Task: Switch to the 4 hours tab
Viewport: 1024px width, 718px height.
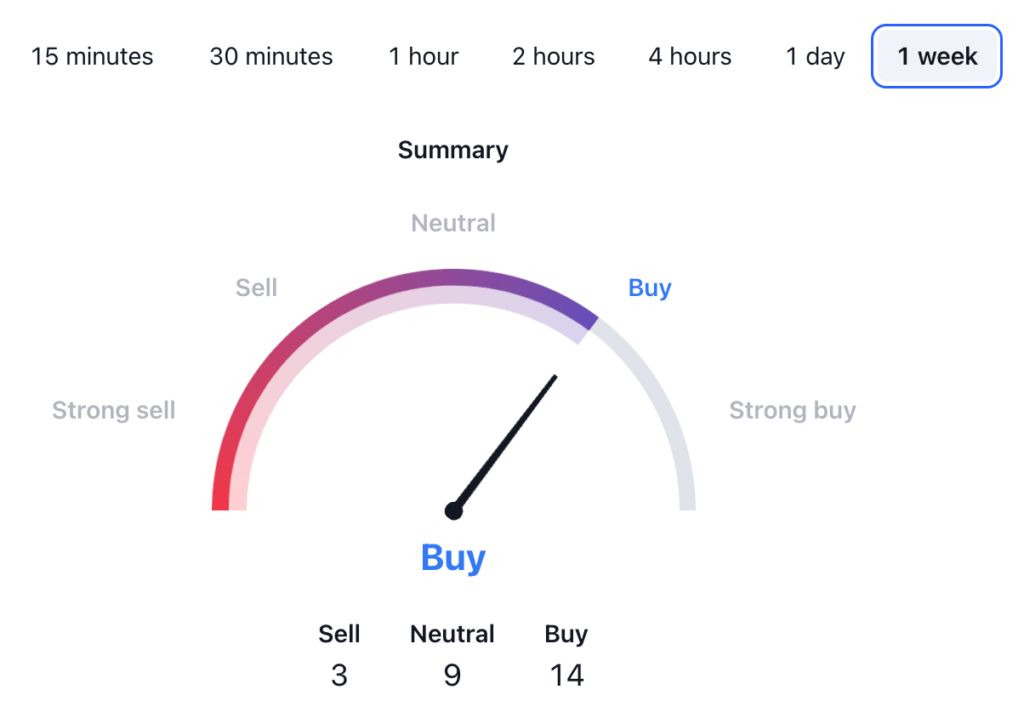Action: coord(690,56)
